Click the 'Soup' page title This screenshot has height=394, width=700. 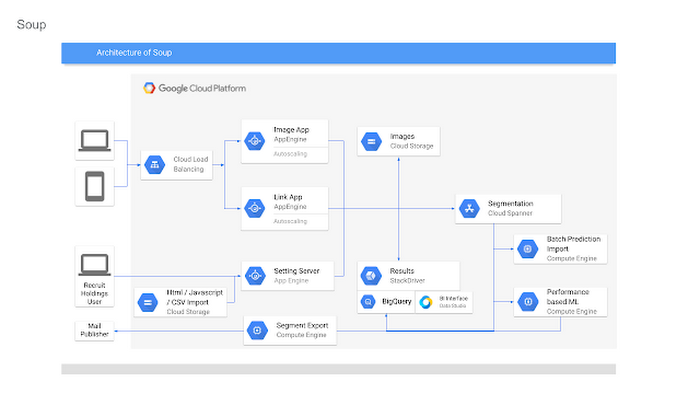[x=31, y=25]
